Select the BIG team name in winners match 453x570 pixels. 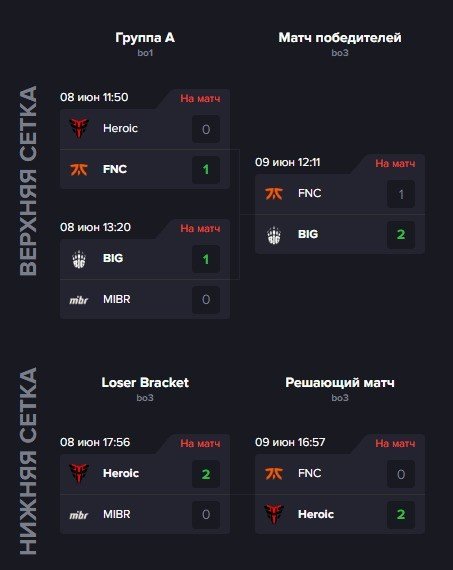tap(308, 234)
